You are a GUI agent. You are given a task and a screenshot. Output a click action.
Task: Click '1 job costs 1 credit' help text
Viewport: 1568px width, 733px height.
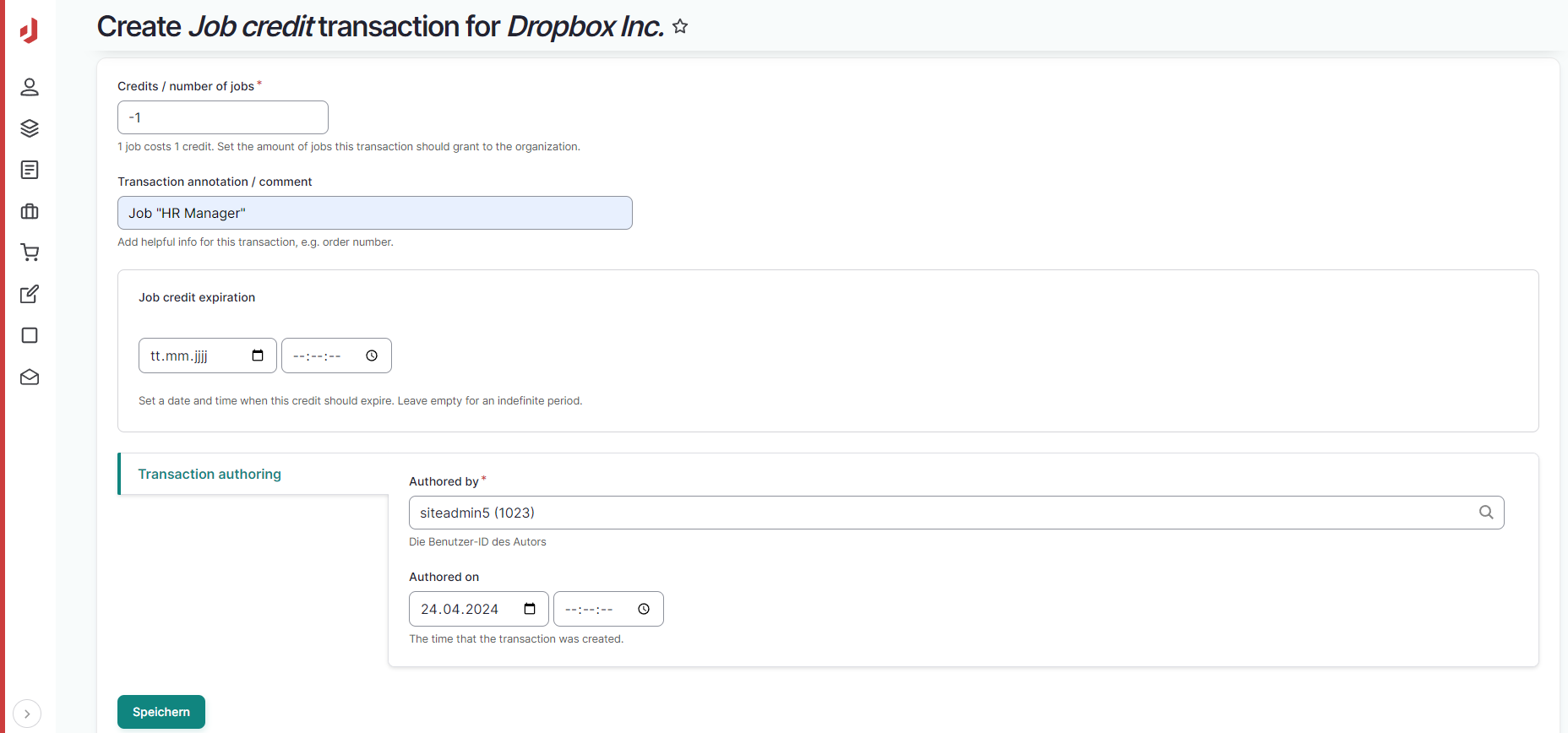[349, 147]
